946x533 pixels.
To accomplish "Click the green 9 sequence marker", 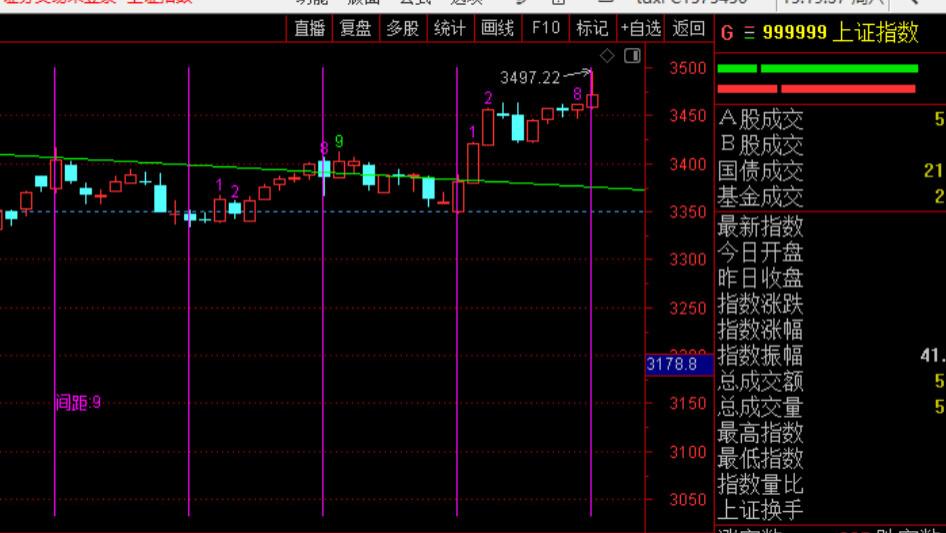I will tap(339, 141).
